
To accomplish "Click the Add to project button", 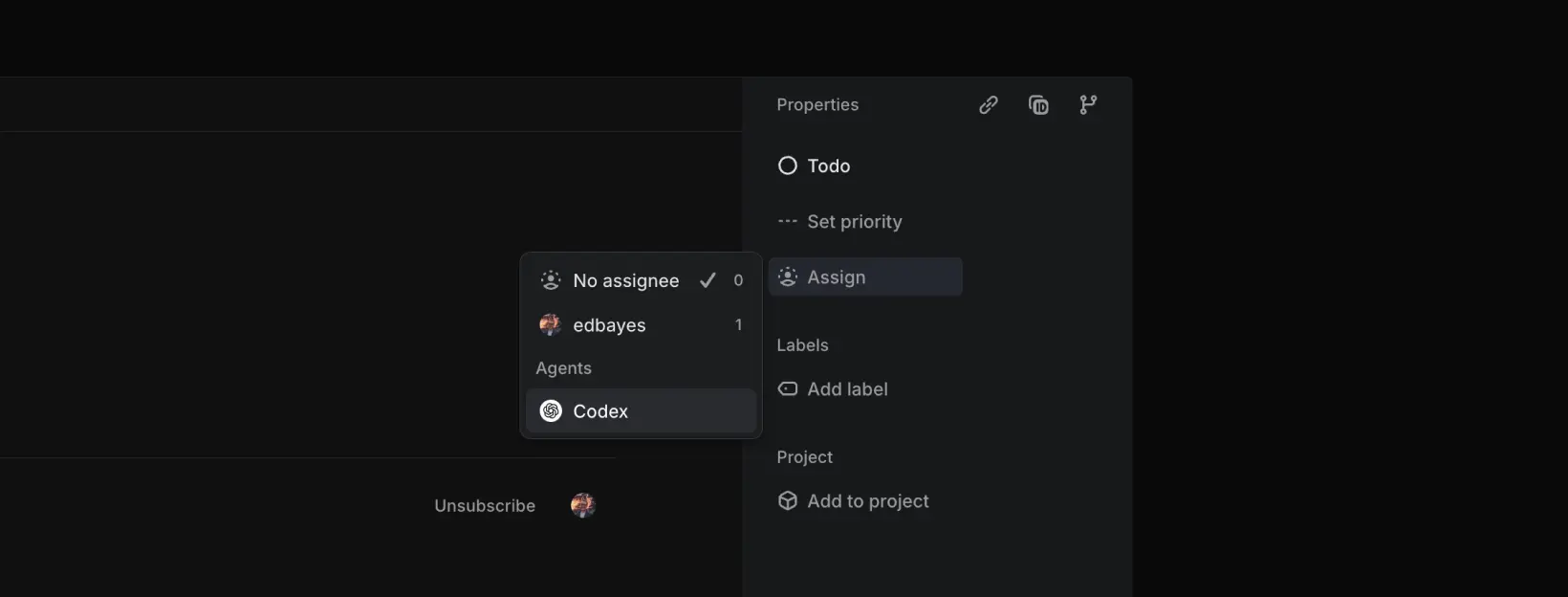I will coord(867,501).
